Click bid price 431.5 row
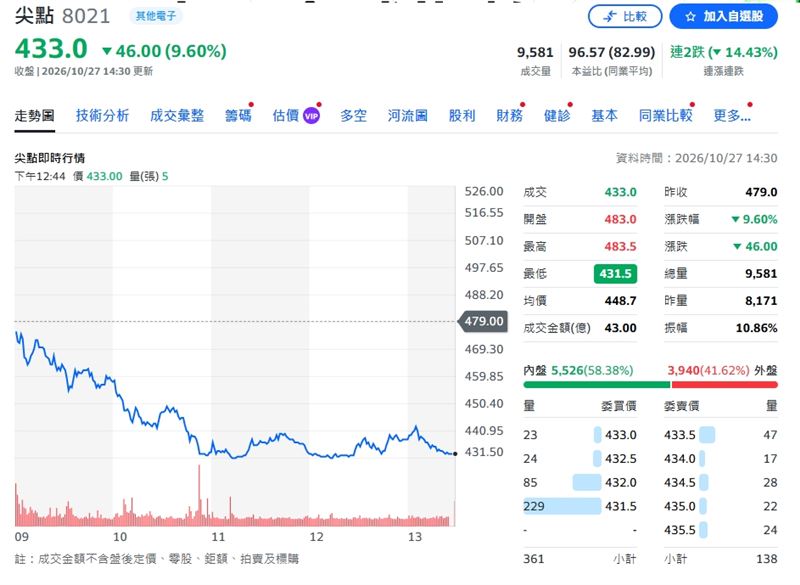This screenshot has width=800, height=585. (580, 506)
